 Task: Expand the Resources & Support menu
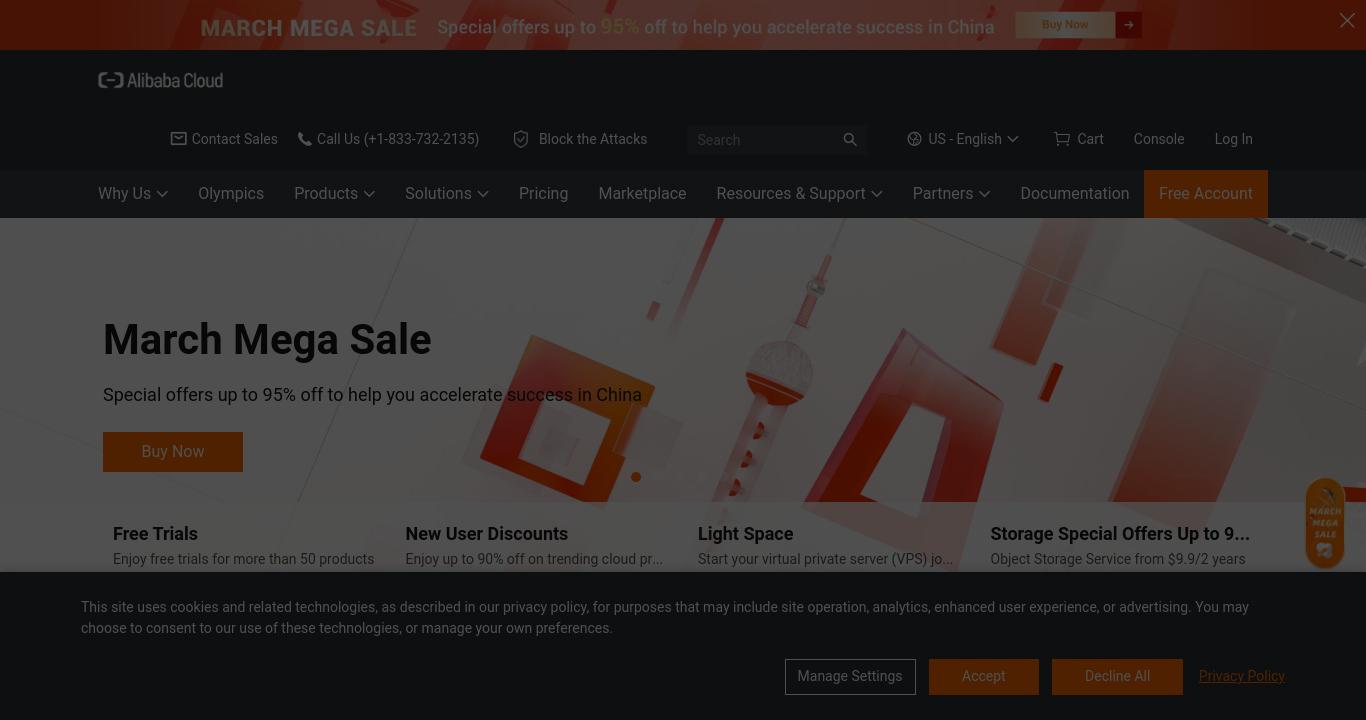(799, 194)
